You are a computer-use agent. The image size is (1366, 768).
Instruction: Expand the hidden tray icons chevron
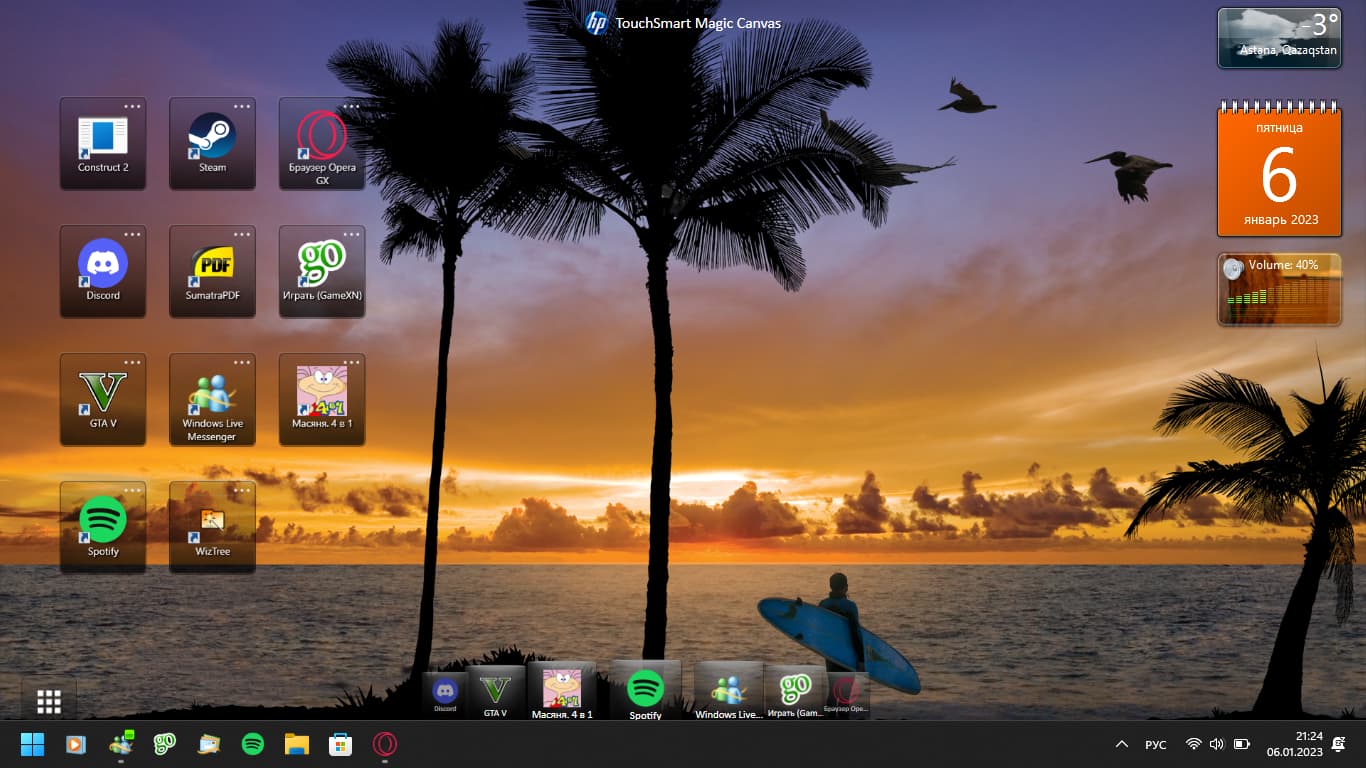1122,744
